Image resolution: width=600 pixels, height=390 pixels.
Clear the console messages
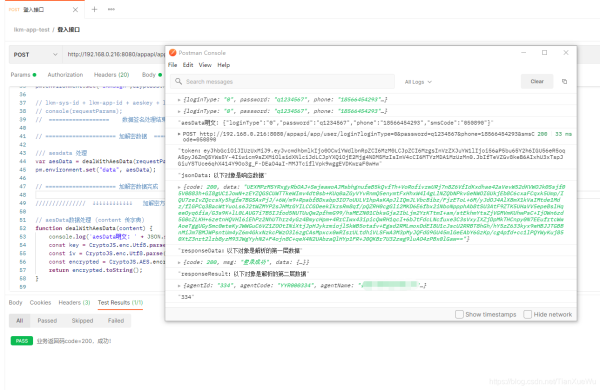(x=537, y=82)
